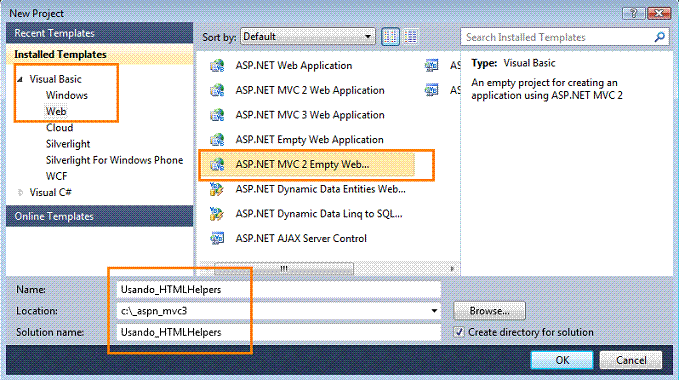Click the ASP.NET Empty Web Application icon
Image resolution: width=679 pixels, height=380 pixels.
[217, 140]
